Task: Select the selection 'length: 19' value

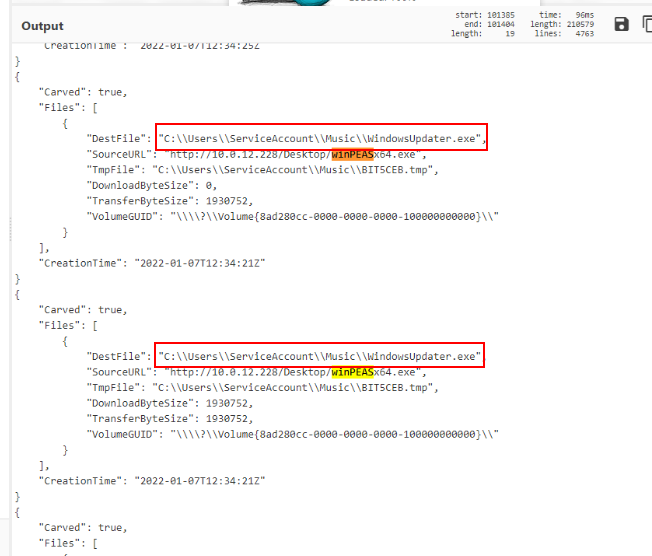Action: [x=483, y=33]
